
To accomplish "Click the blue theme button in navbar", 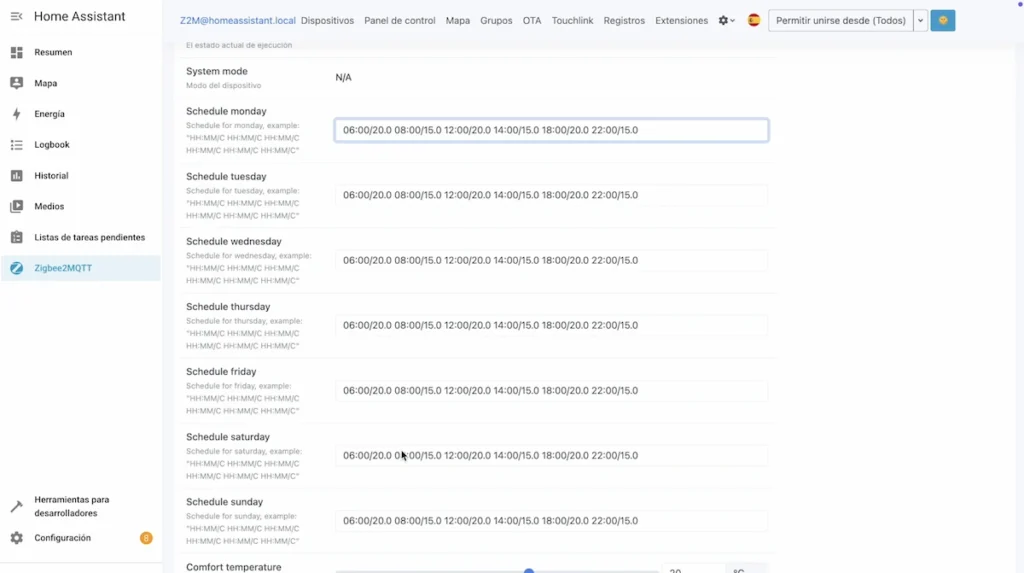I will point(942,20).
